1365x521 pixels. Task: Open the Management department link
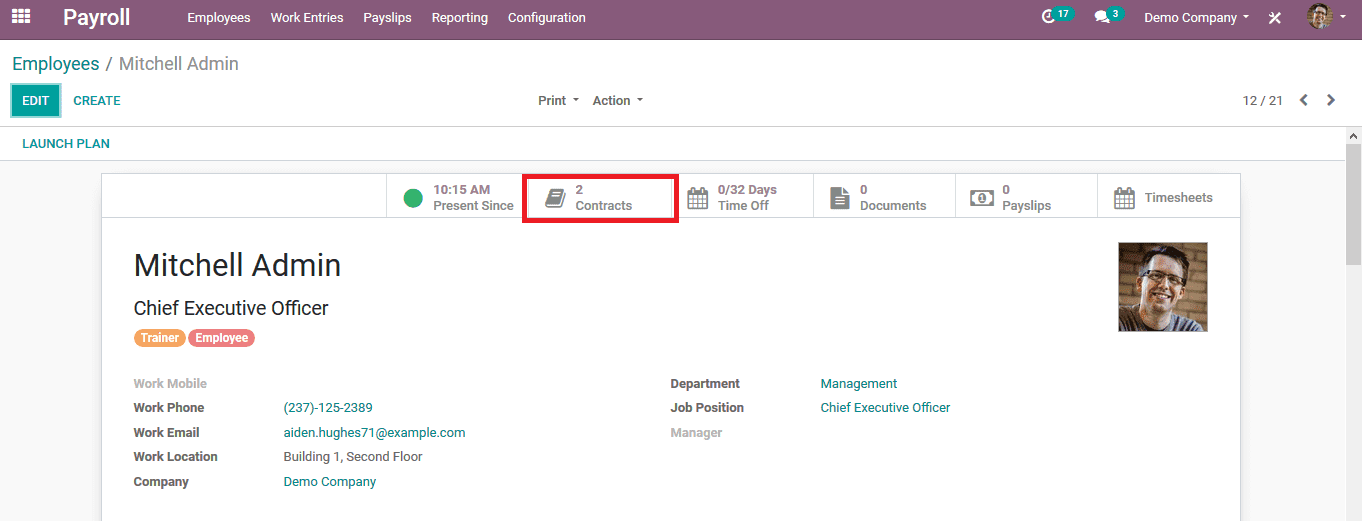click(859, 384)
